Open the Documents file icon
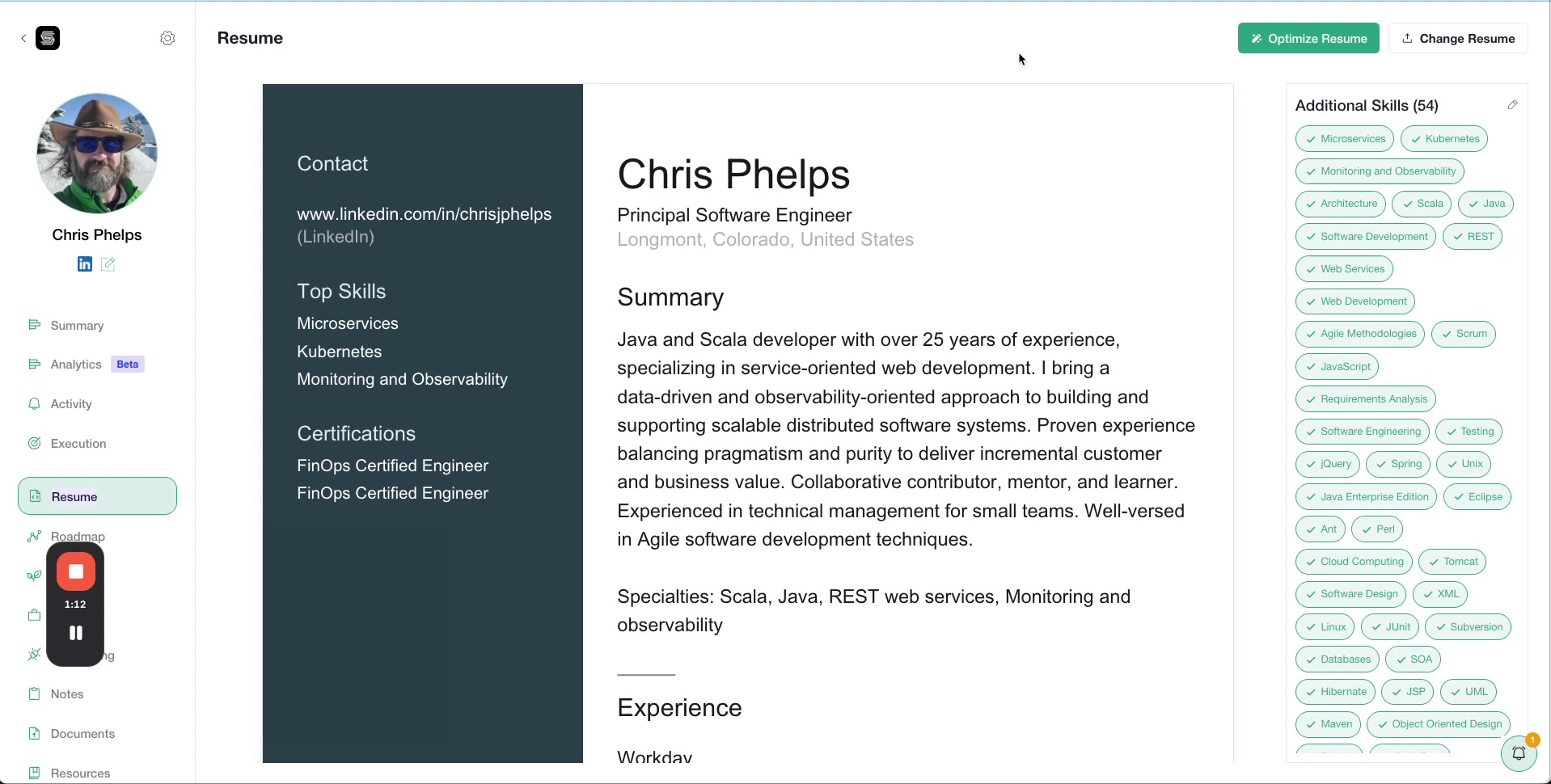This screenshot has width=1551, height=784. point(34,733)
